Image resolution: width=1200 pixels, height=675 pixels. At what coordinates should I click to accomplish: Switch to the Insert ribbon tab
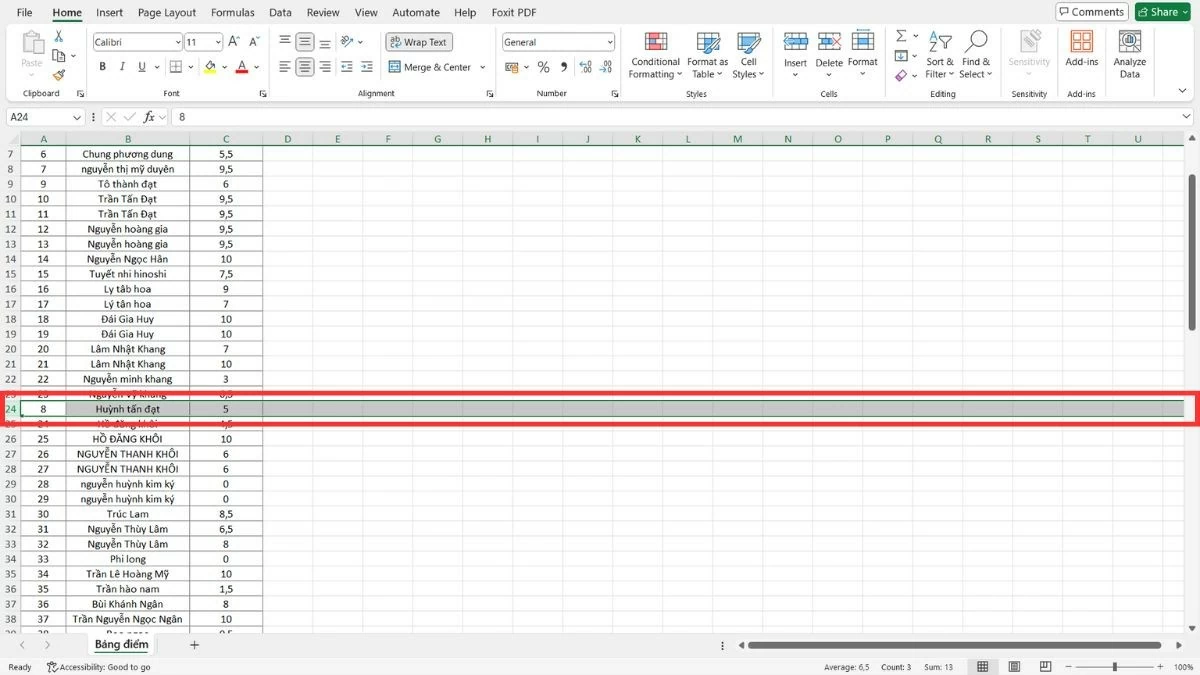[109, 13]
